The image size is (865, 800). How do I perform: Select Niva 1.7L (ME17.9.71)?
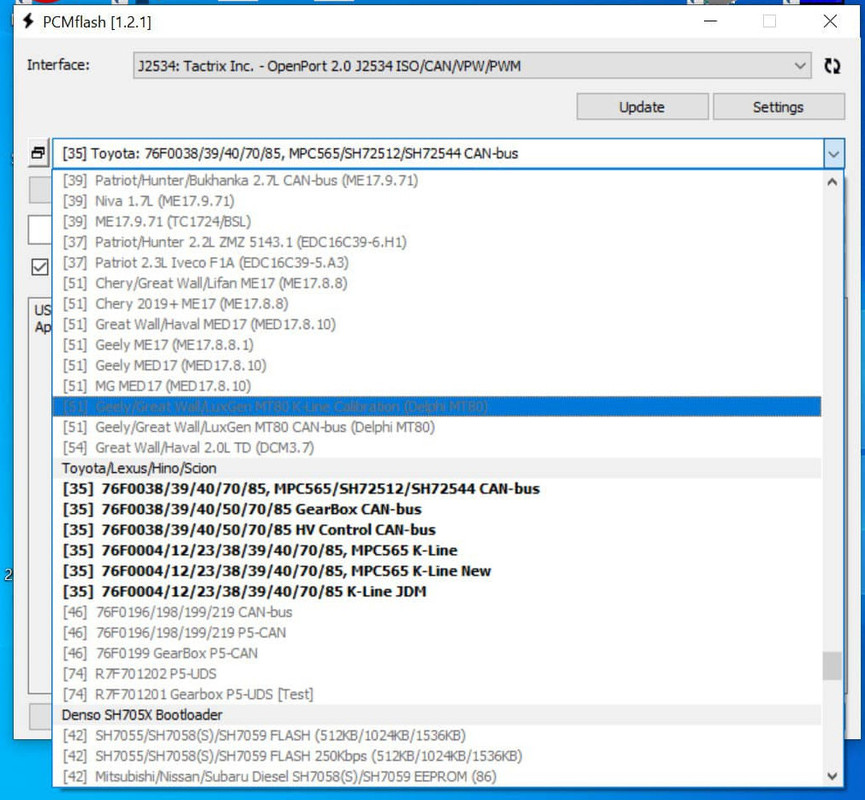[436, 201]
